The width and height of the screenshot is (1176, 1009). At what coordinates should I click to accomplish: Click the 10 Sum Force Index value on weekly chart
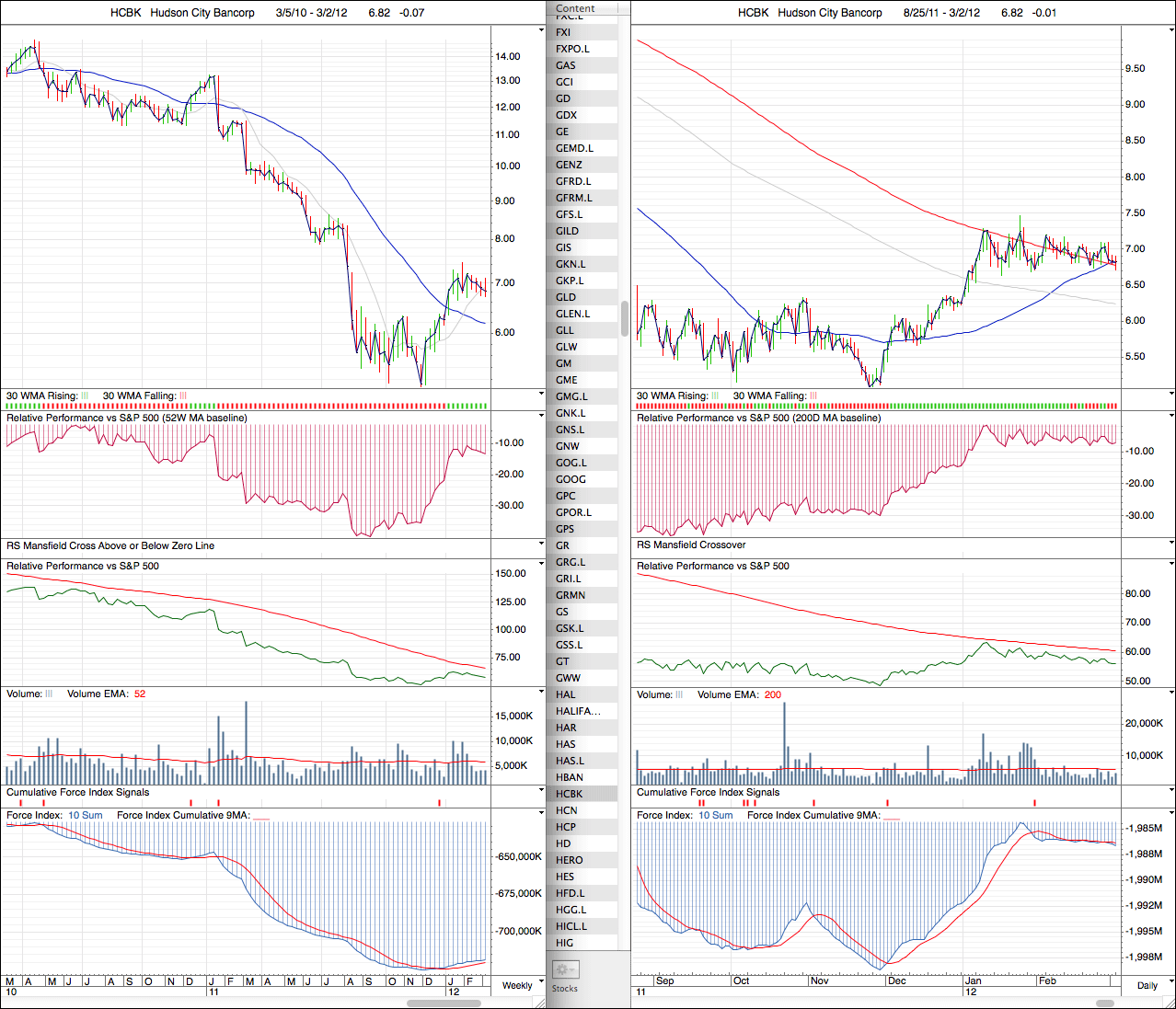pyautogui.click(x=86, y=816)
